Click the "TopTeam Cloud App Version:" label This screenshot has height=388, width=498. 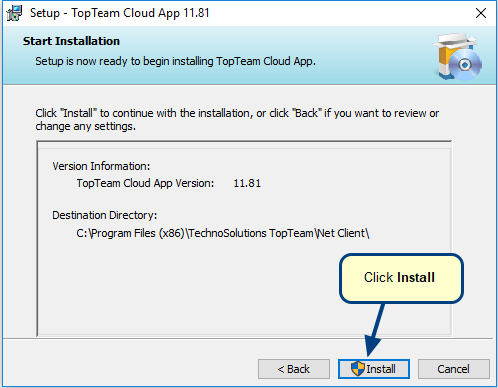coord(145,183)
